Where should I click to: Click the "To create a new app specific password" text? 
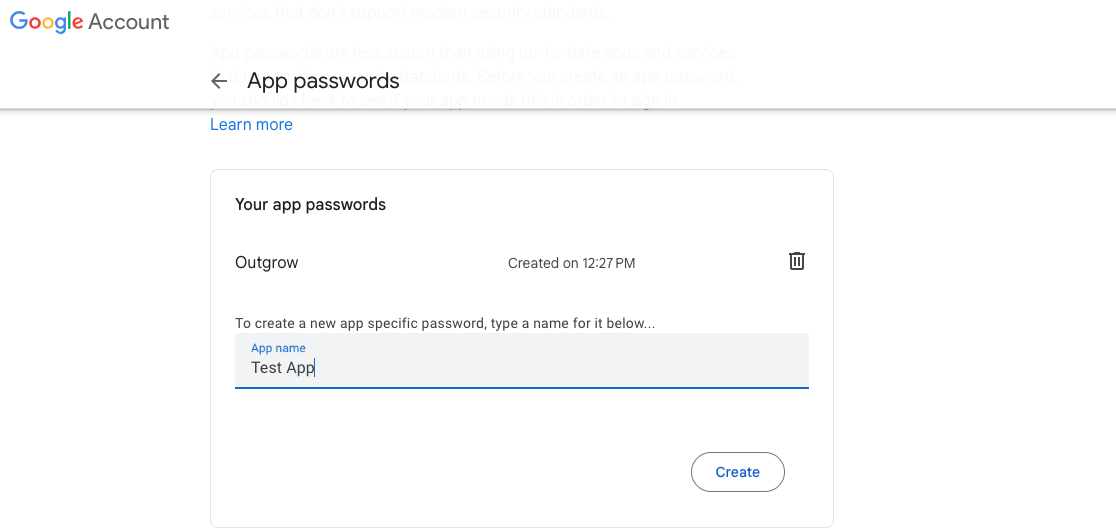coord(445,323)
